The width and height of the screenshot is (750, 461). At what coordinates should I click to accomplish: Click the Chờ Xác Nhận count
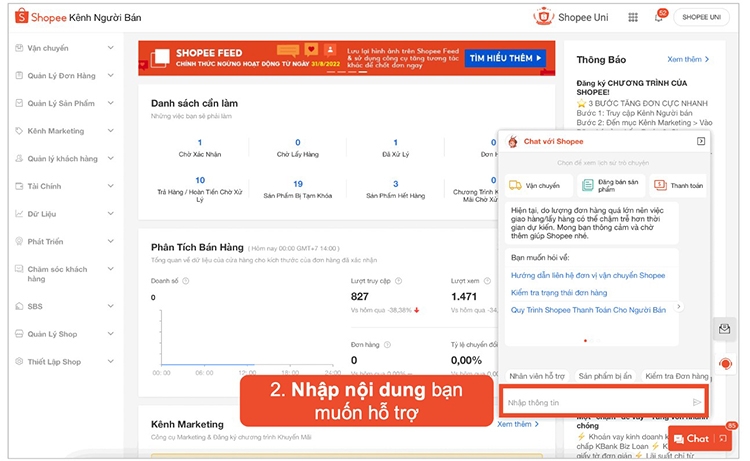200,143
